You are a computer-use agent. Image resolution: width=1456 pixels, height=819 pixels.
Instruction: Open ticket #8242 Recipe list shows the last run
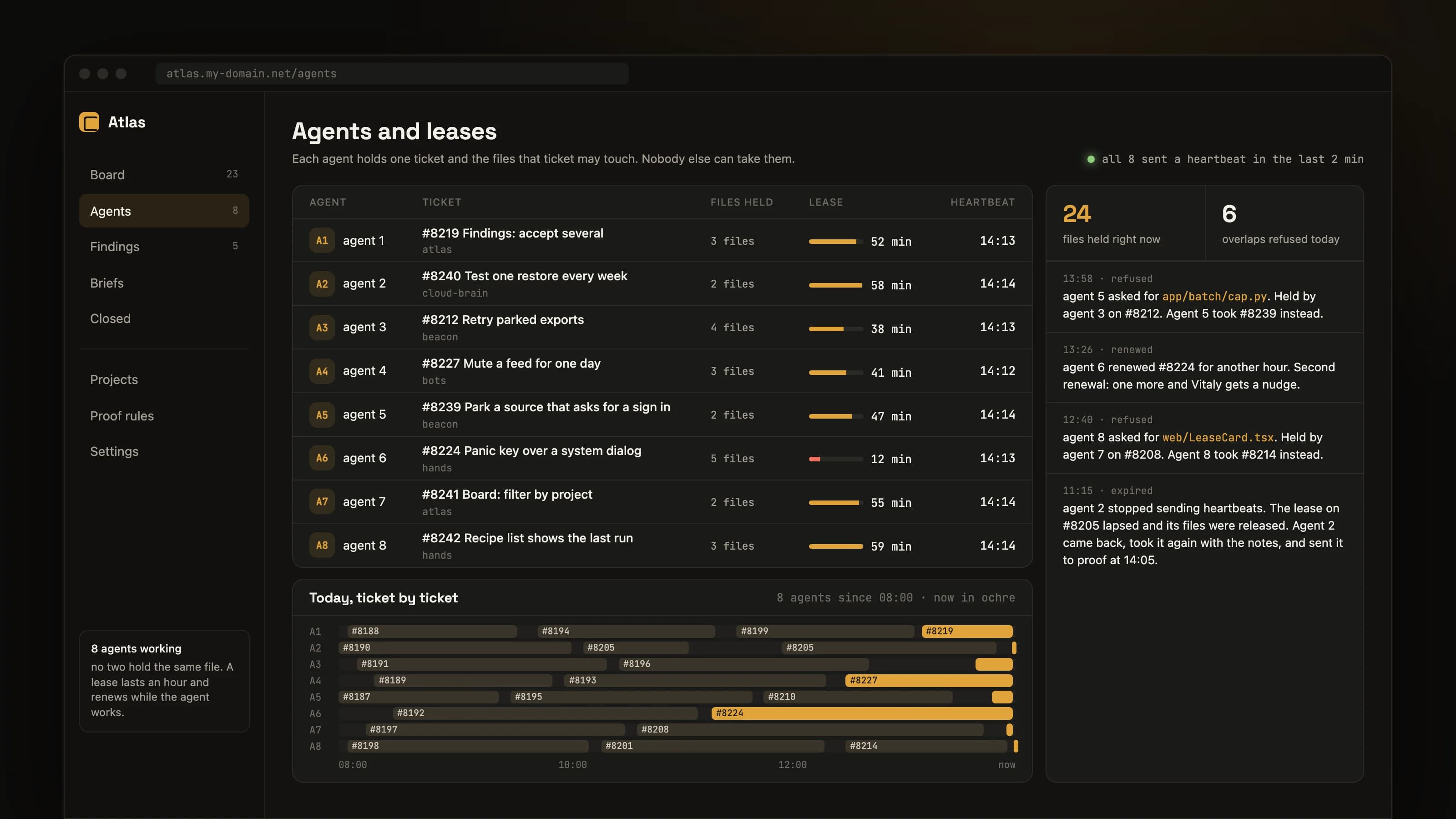pyautogui.click(x=527, y=537)
